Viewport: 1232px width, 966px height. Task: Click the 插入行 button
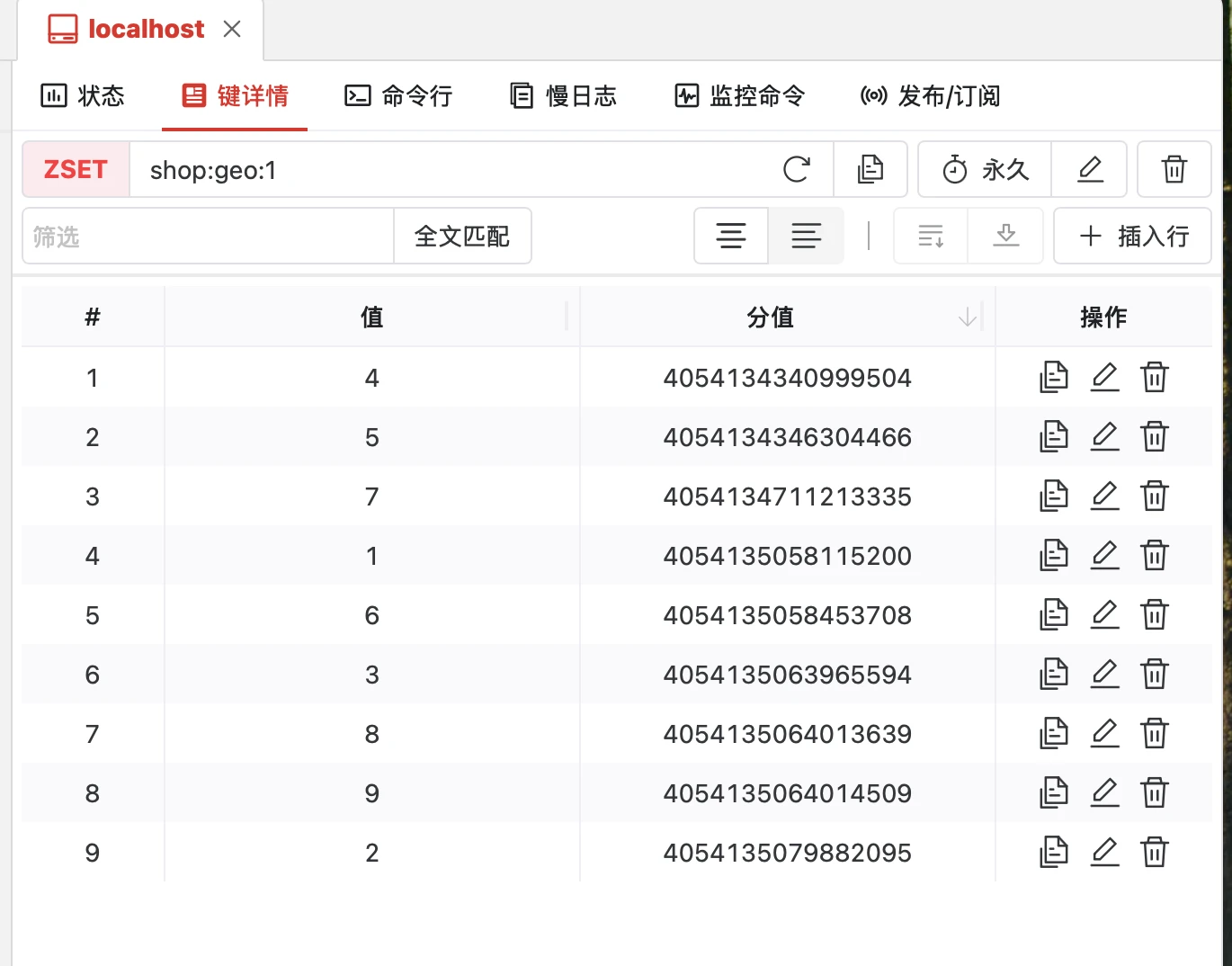1132,237
